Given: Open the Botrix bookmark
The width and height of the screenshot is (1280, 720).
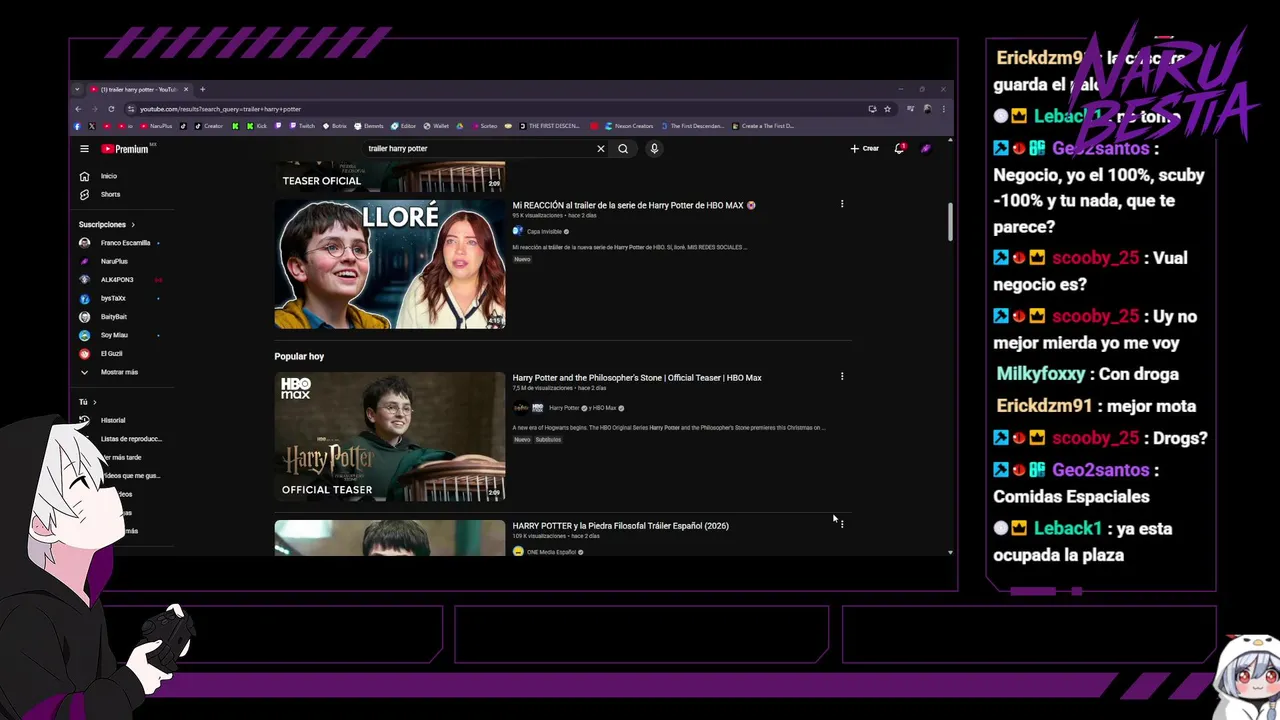Looking at the screenshot, I should [x=334, y=126].
